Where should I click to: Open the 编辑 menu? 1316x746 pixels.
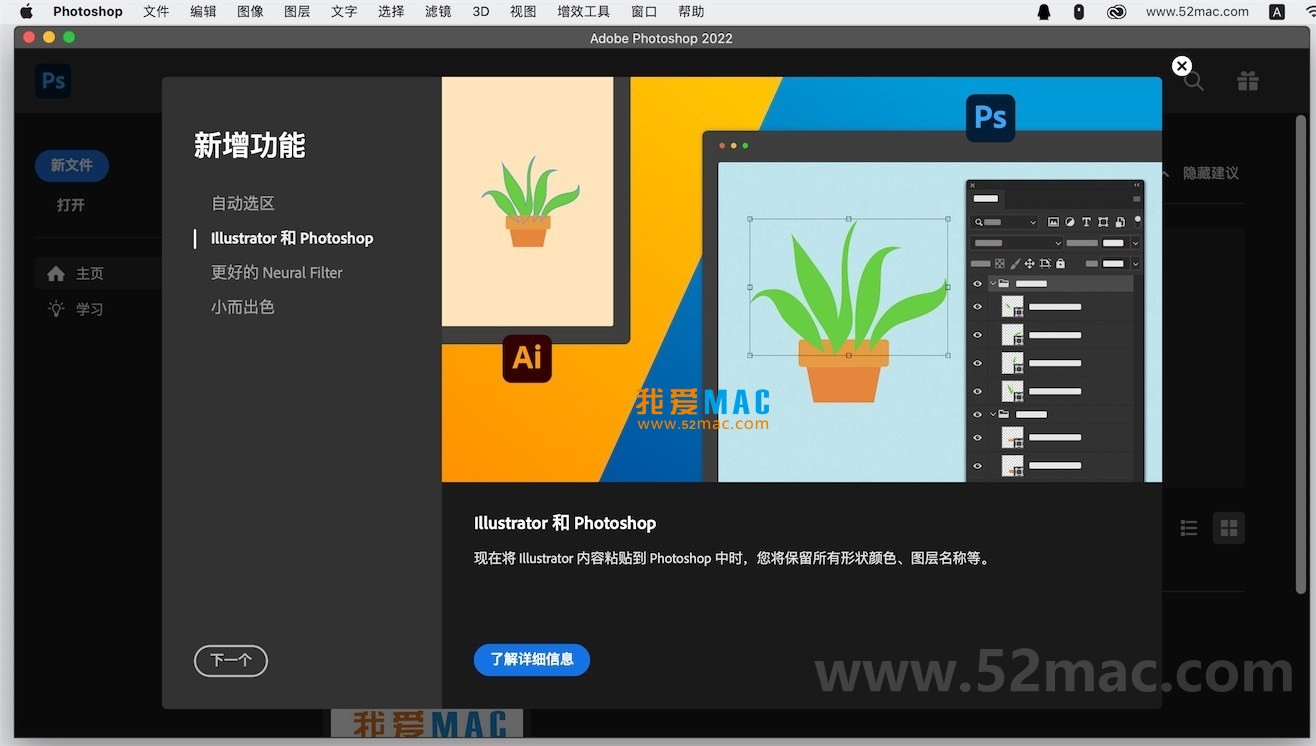[203, 12]
